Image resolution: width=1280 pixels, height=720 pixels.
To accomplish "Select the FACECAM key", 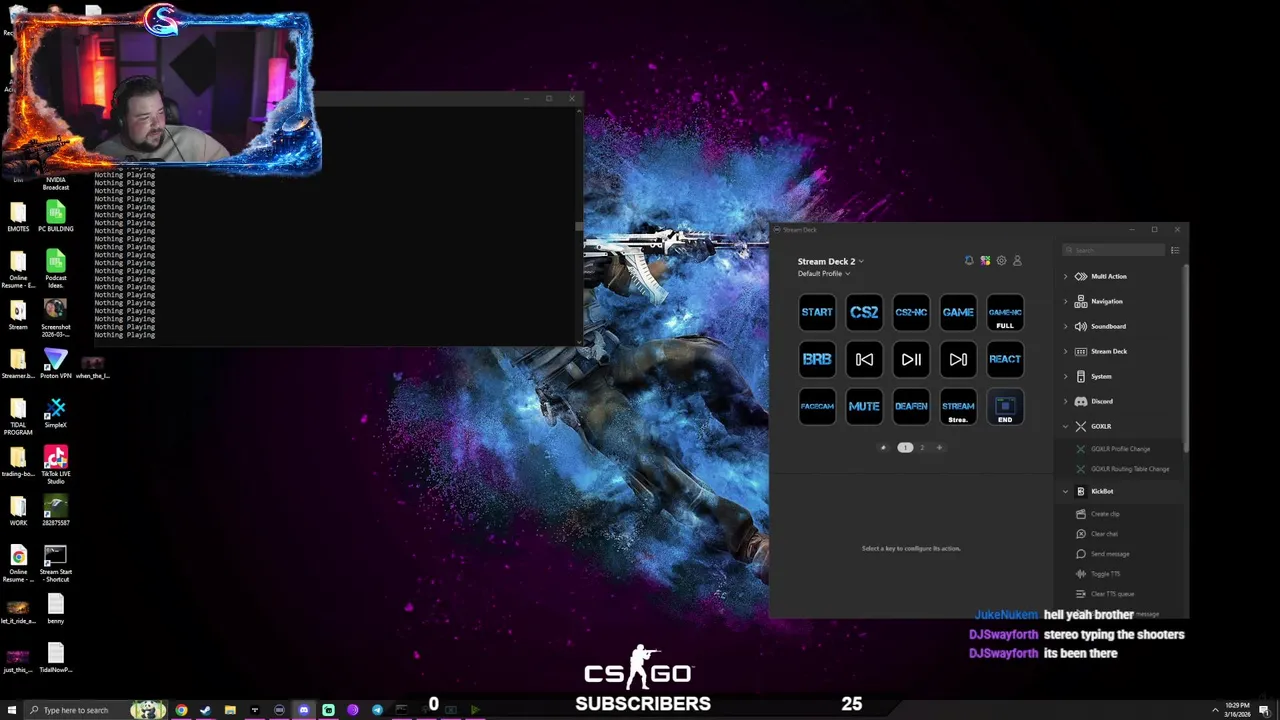I will (x=817, y=406).
